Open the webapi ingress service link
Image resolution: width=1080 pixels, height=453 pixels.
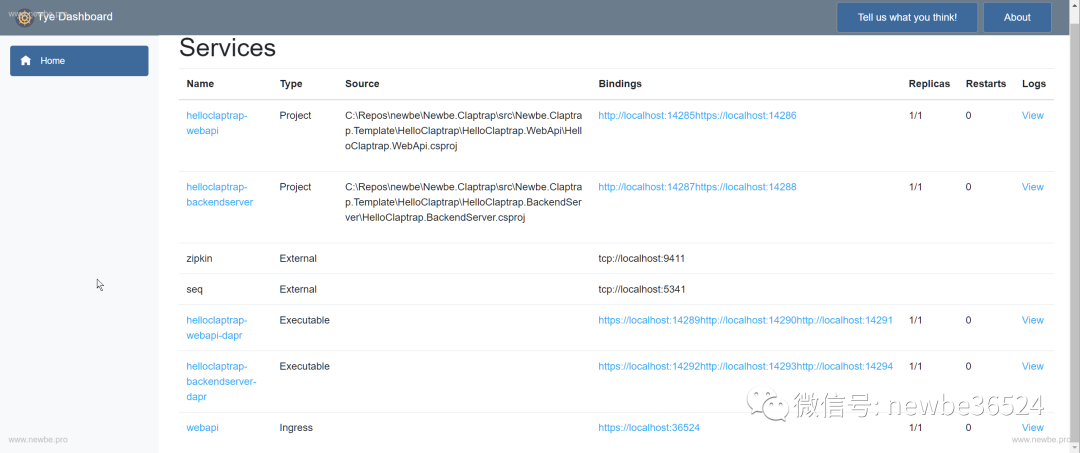[x=202, y=428]
